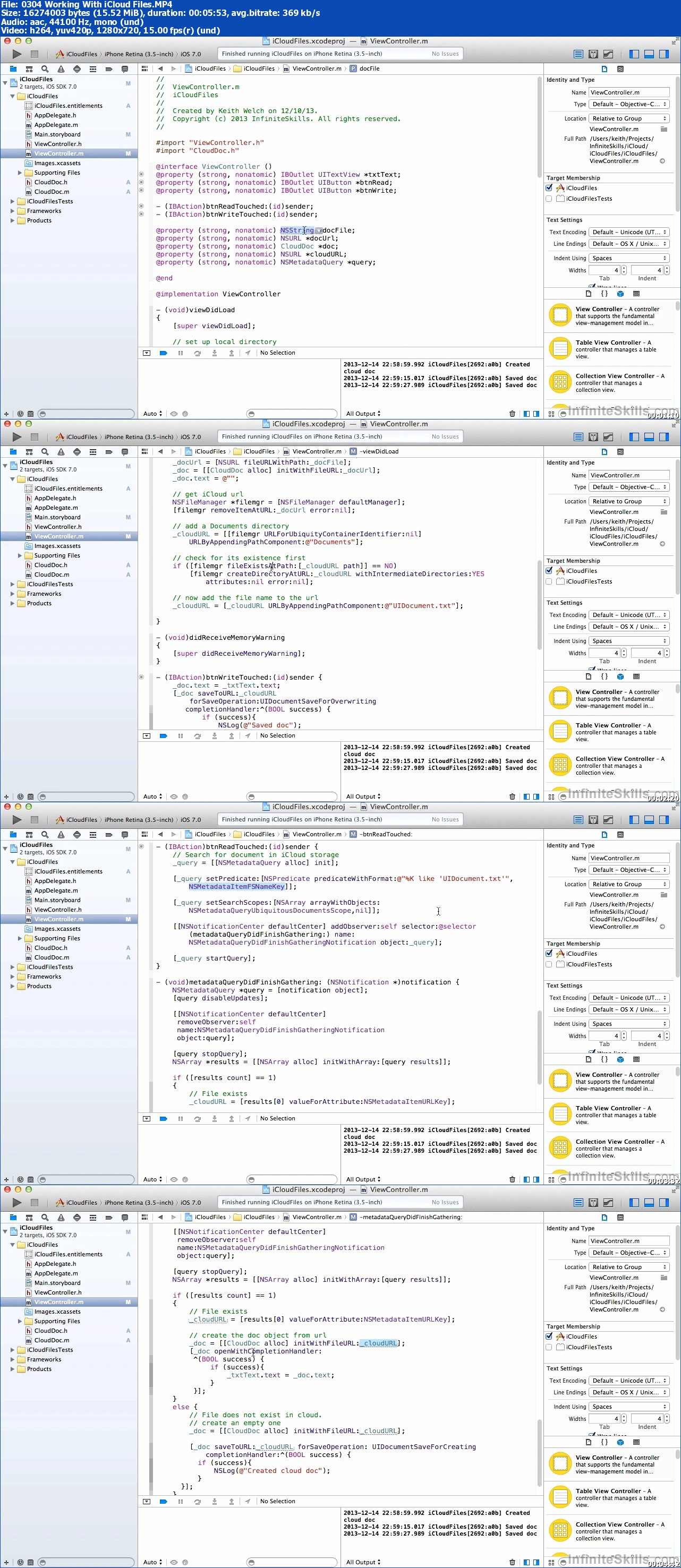Toggle debug area hide button in btnReadTouched debug bar
The width and height of the screenshot is (681, 1568).
[146, 1119]
